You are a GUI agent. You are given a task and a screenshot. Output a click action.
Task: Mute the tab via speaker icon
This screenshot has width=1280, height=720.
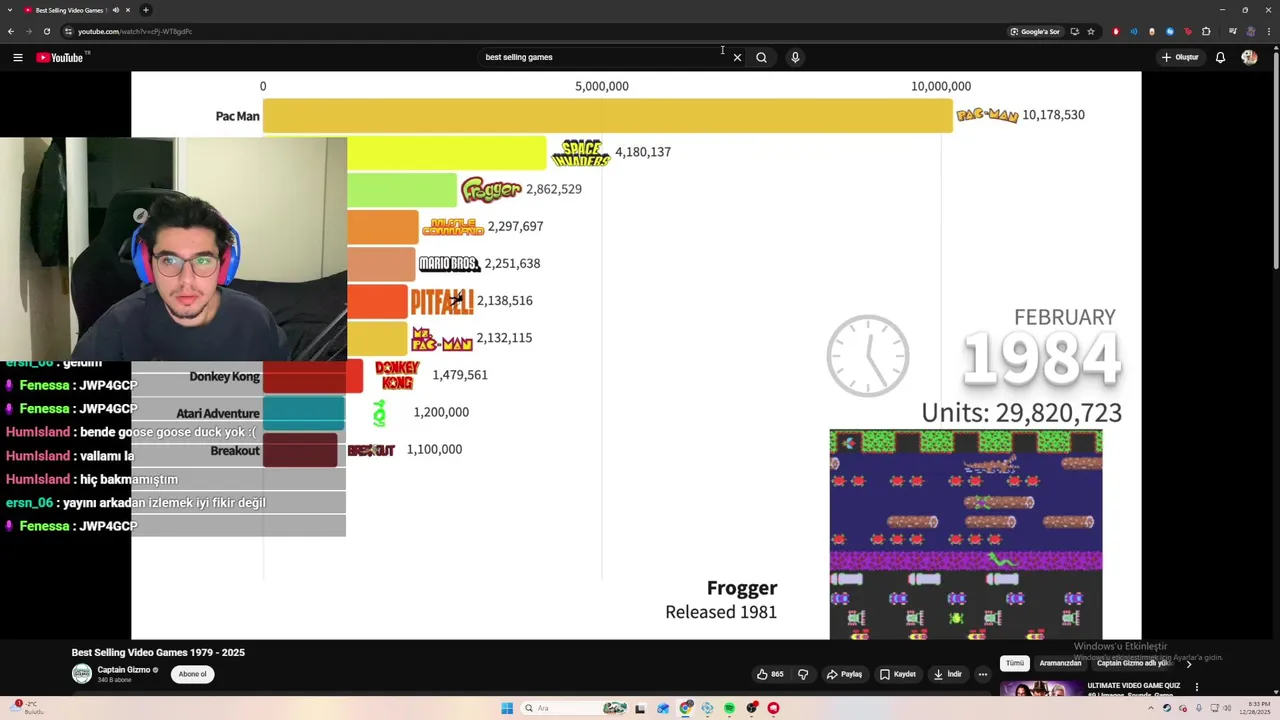coord(116,10)
